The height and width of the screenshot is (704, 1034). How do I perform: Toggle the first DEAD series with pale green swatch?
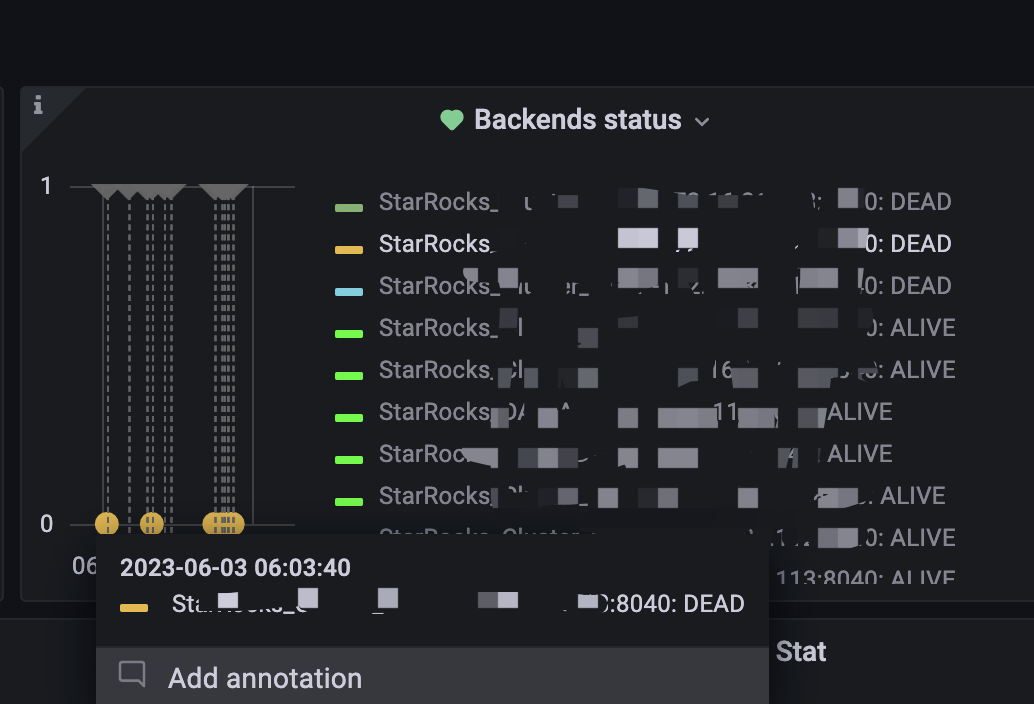(643, 202)
